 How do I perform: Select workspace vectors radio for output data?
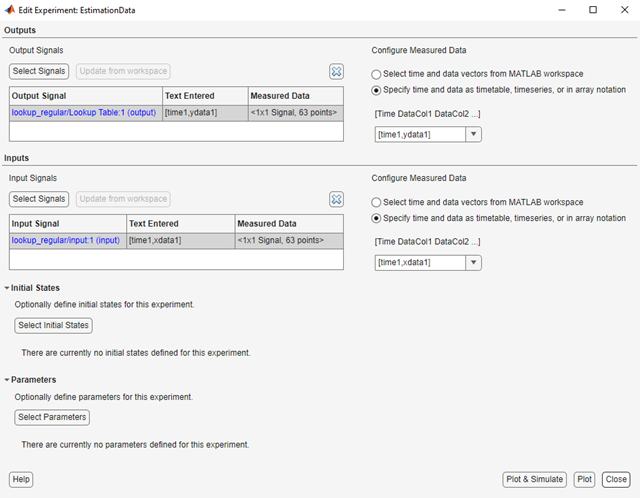coord(376,74)
